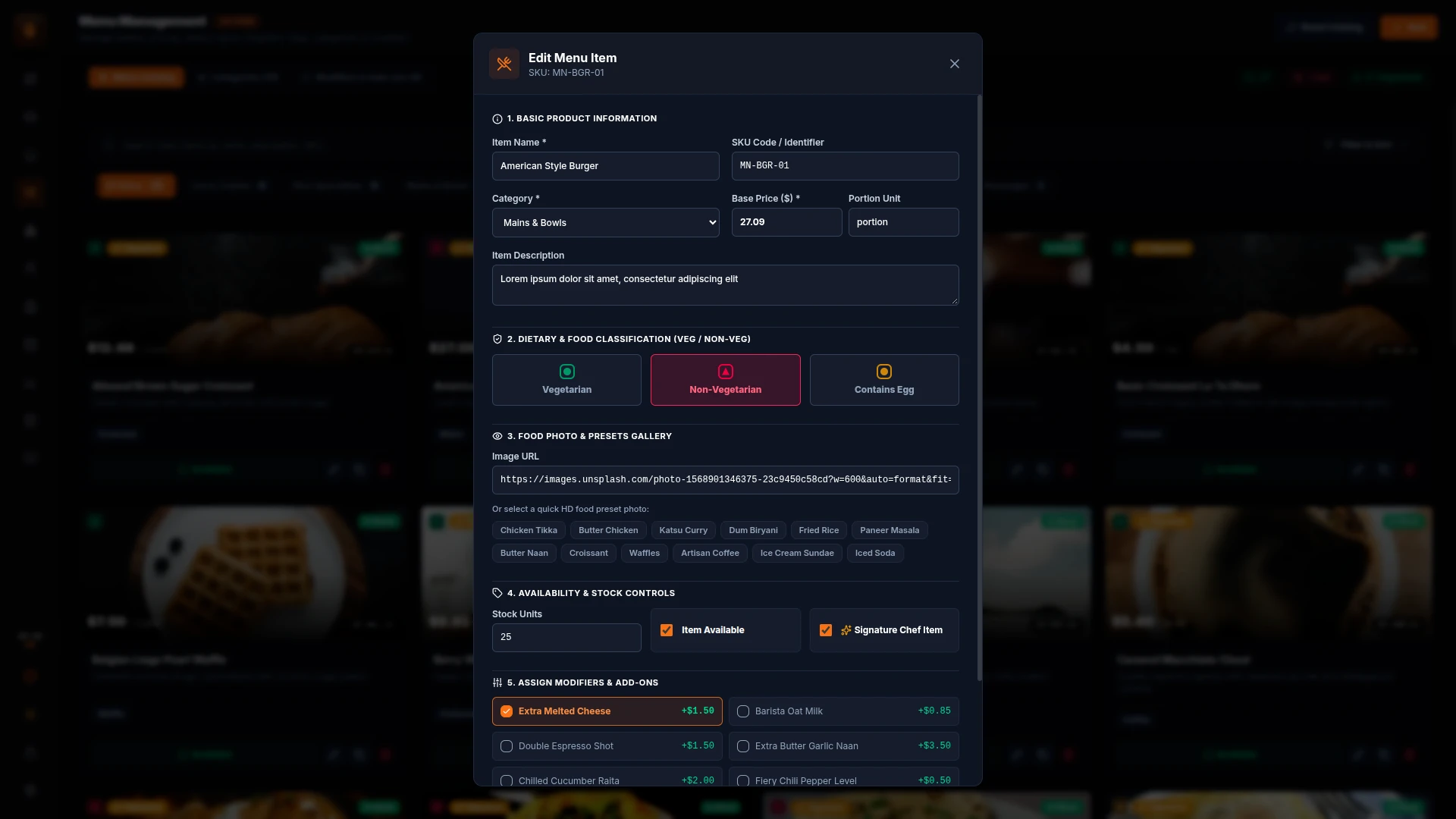Choose the Butter Naan preset photo
Image resolution: width=1456 pixels, height=819 pixels.
[x=524, y=553]
